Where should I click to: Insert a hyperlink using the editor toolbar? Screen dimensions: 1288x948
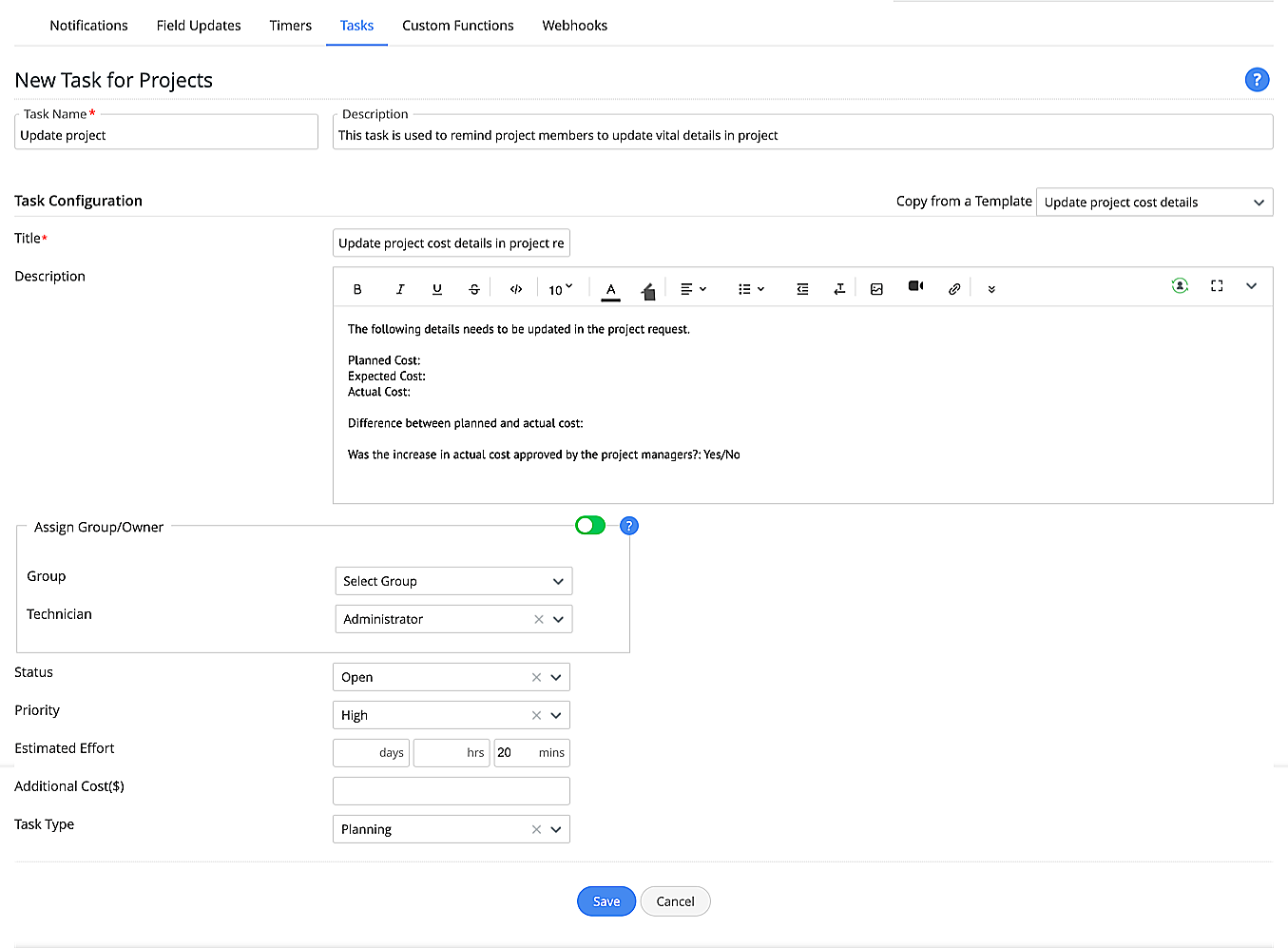(954, 288)
